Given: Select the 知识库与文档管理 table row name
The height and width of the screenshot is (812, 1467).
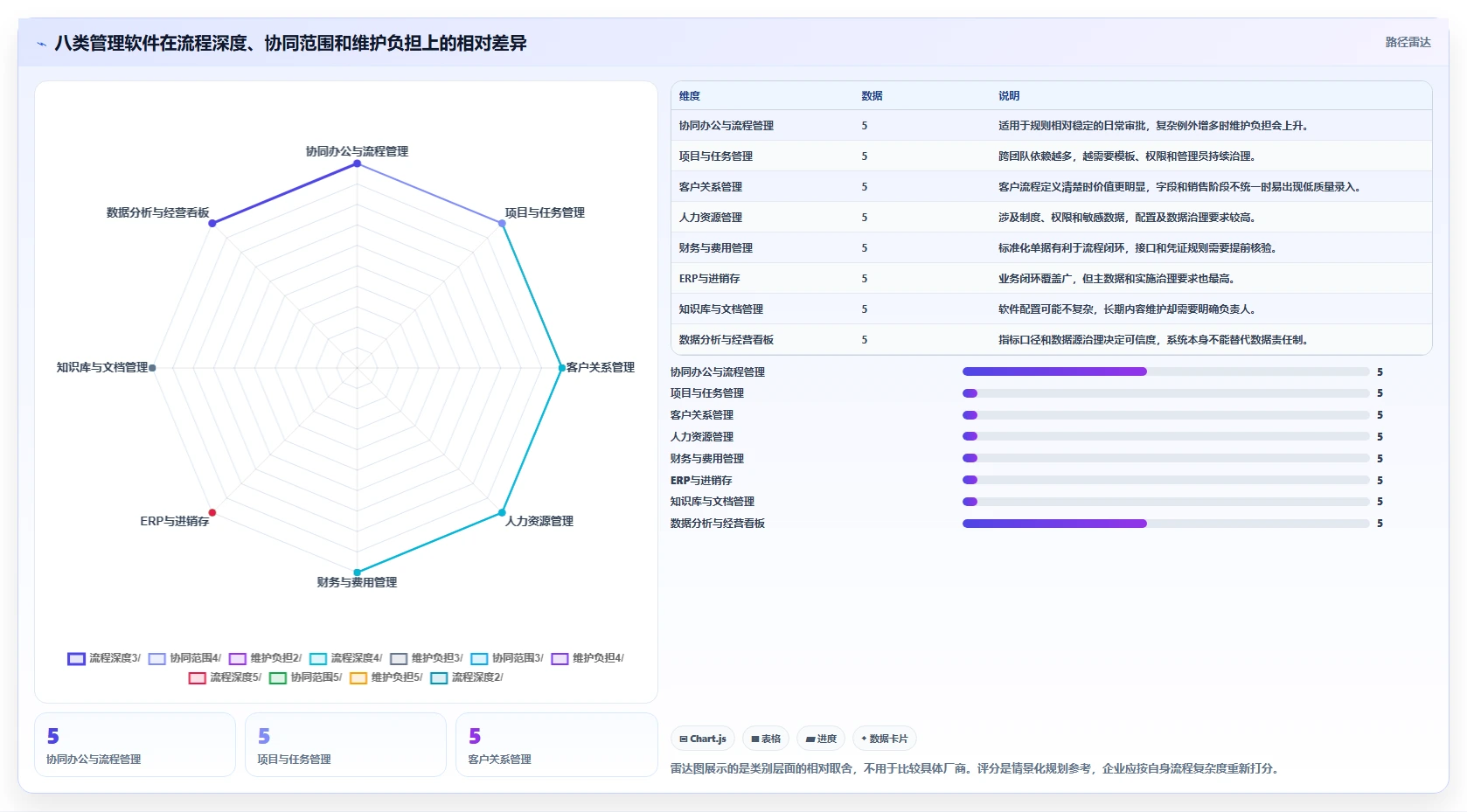Looking at the screenshot, I should (x=721, y=309).
